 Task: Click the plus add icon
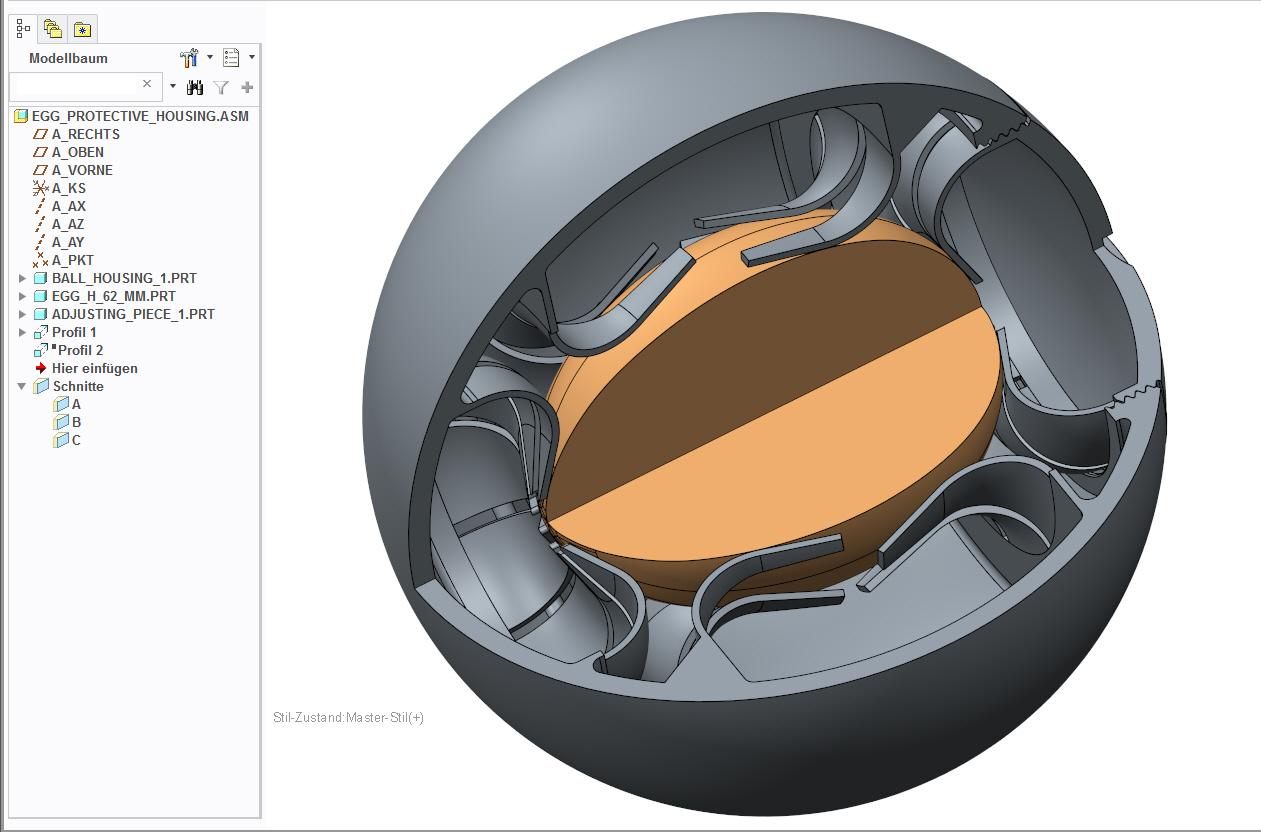247,87
